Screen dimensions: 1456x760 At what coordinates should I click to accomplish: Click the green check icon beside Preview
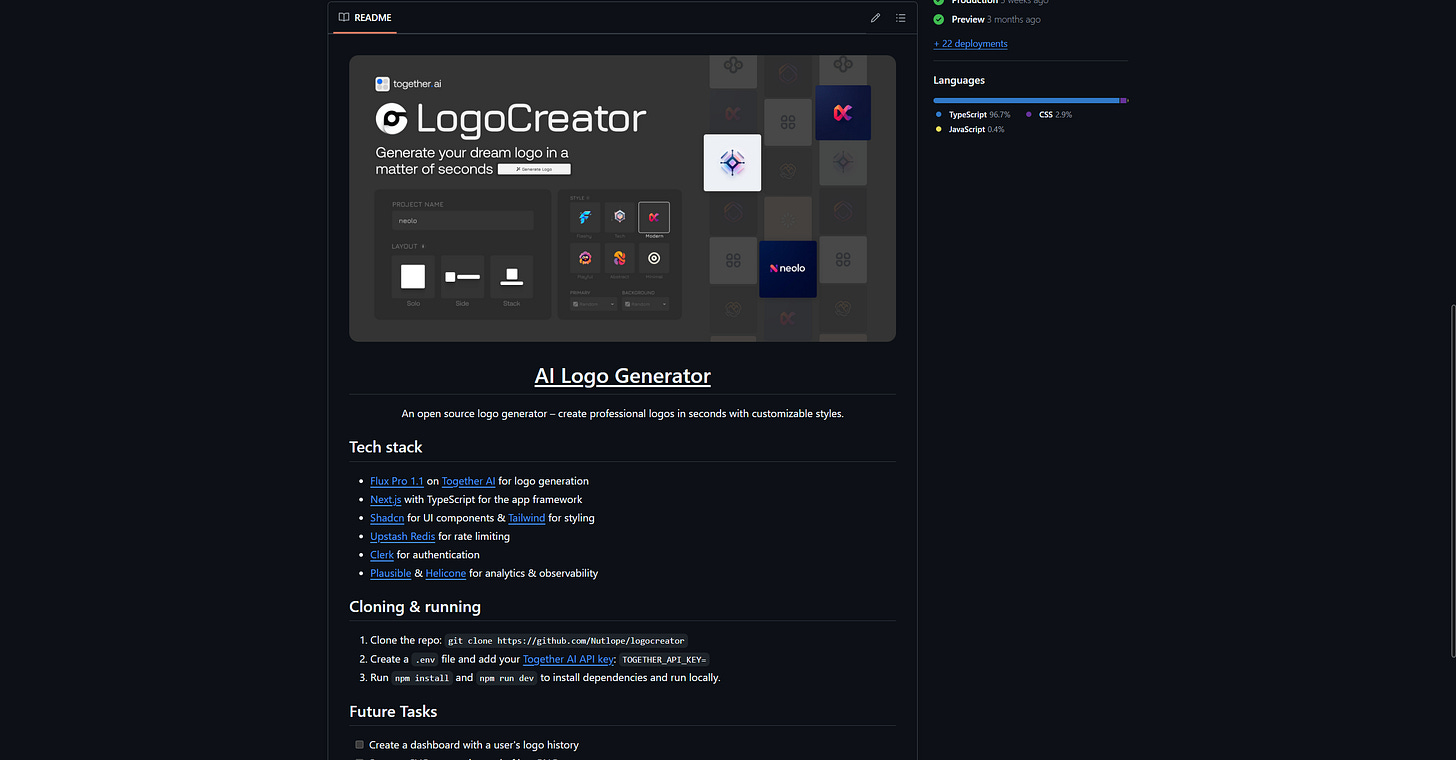[x=938, y=19]
